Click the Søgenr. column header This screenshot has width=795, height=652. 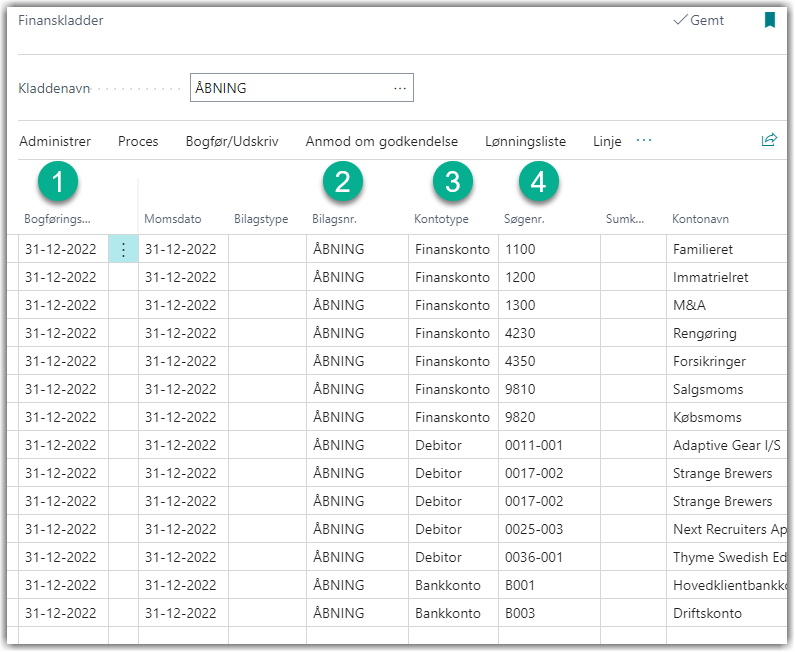point(524,219)
